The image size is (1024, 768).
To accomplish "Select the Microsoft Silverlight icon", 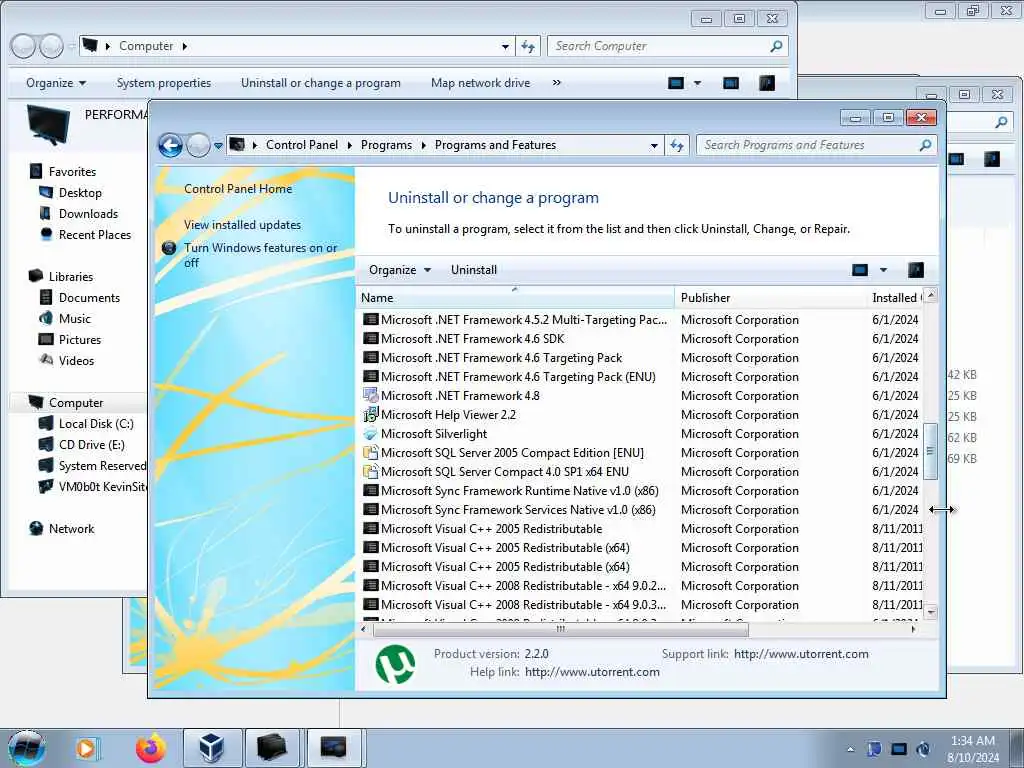I will [x=370, y=434].
